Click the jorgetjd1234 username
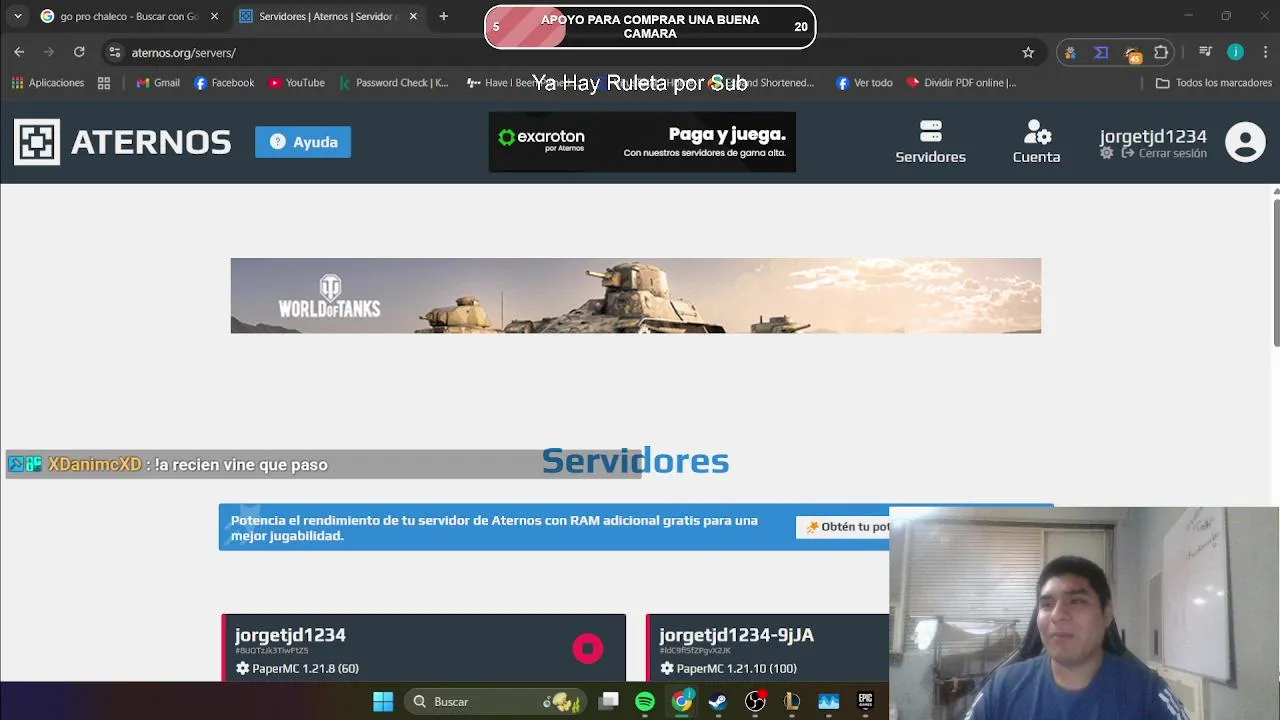The image size is (1280, 720). click(1153, 136)
